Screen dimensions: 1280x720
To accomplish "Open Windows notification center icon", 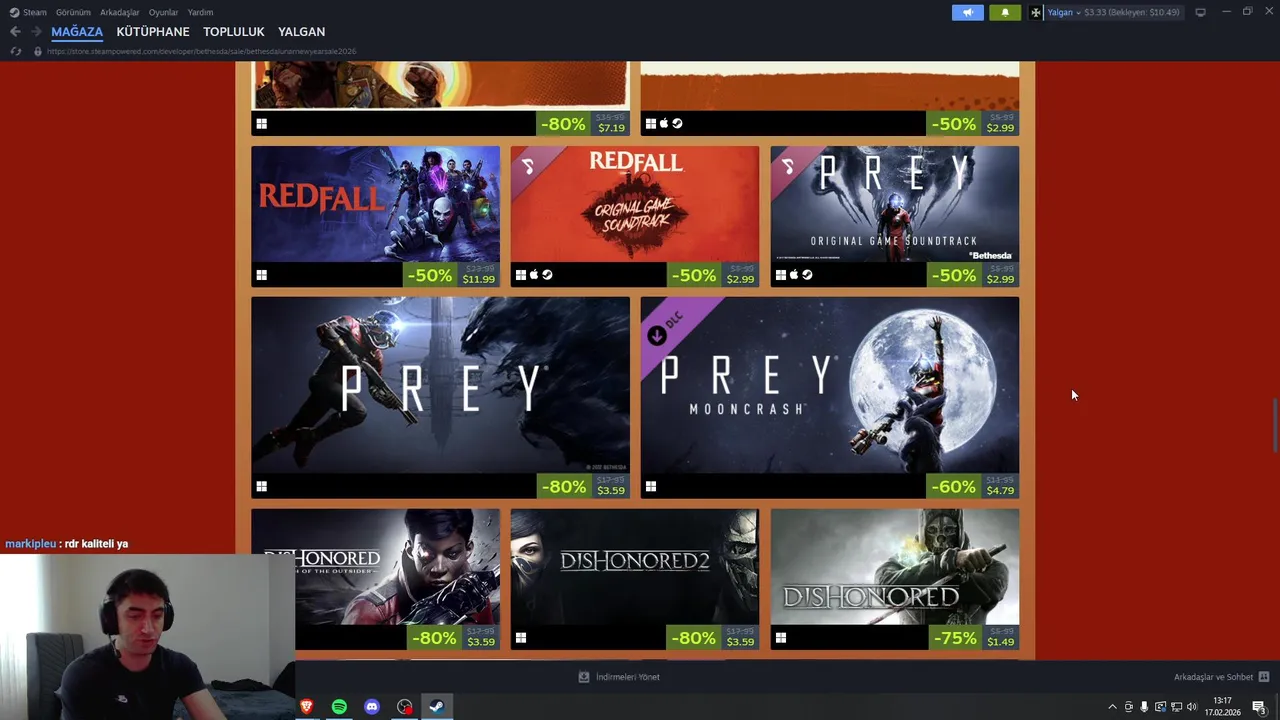I will point(1259,707).
